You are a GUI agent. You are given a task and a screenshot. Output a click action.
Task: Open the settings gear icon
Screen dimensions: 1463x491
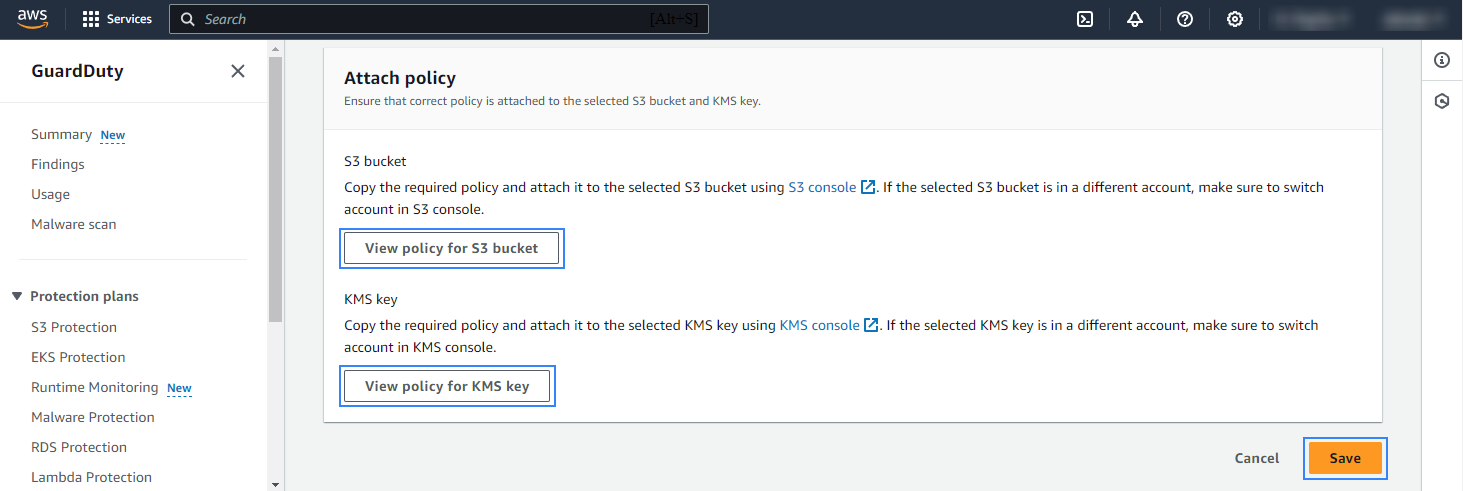point(1235,19)
